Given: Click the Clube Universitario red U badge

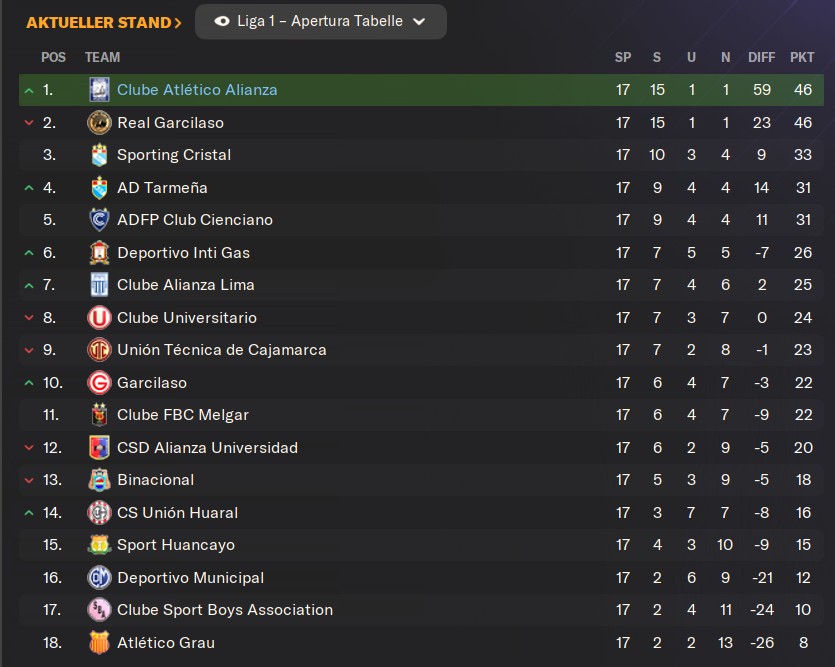Looking at the screenshot, I should pos(99,318).
